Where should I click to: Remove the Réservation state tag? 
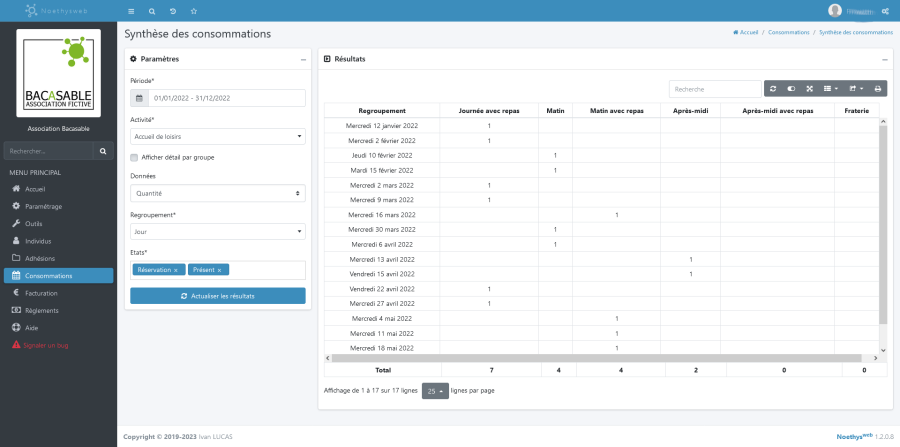[176, 270]
